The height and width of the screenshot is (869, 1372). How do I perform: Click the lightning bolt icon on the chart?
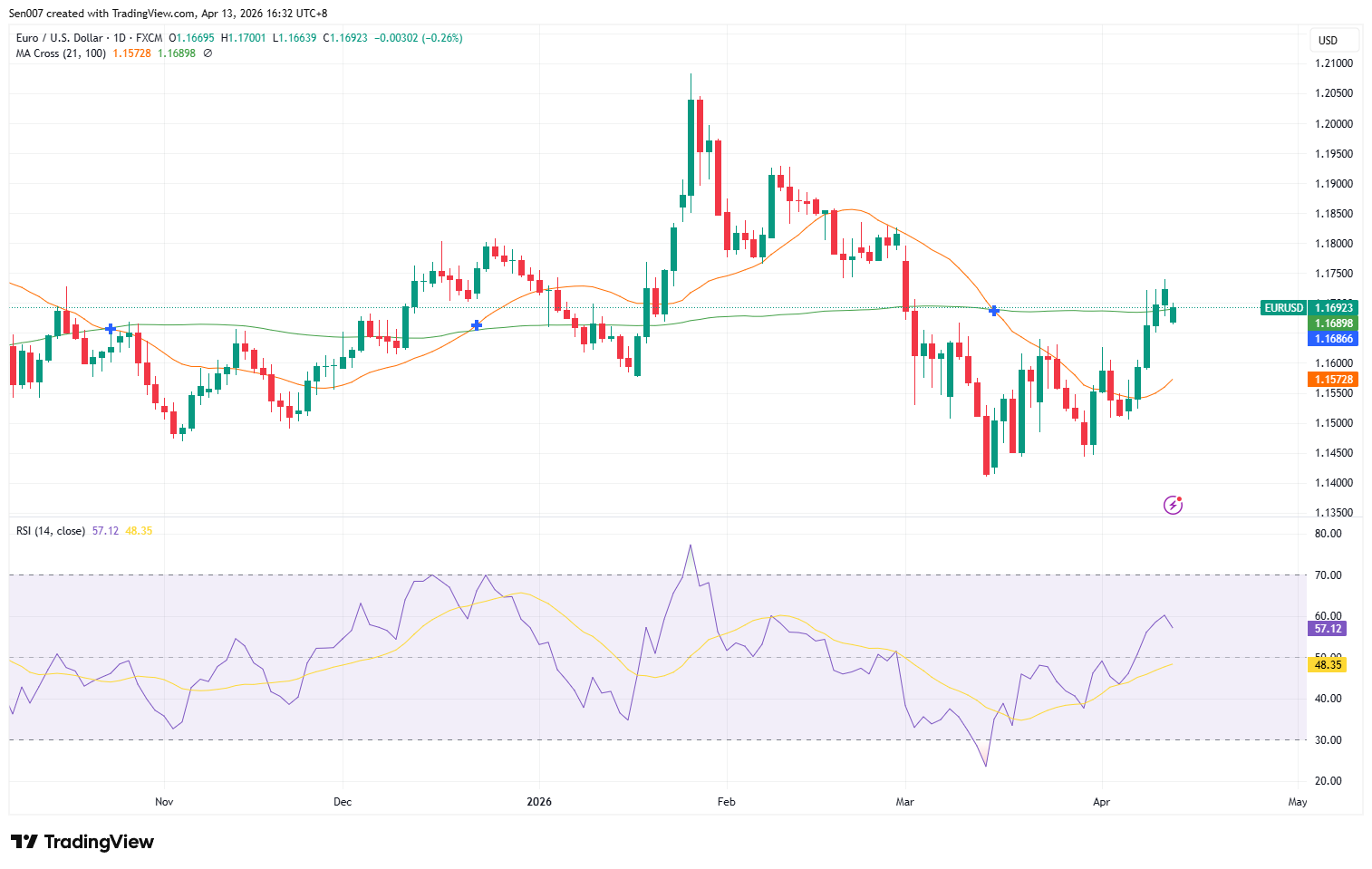[1174, 504]
